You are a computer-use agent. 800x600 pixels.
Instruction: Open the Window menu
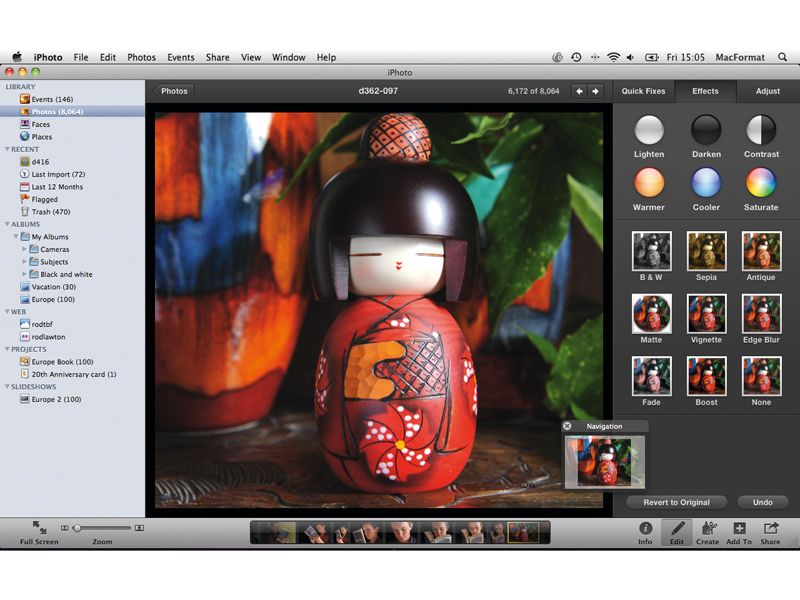point(288,57)
